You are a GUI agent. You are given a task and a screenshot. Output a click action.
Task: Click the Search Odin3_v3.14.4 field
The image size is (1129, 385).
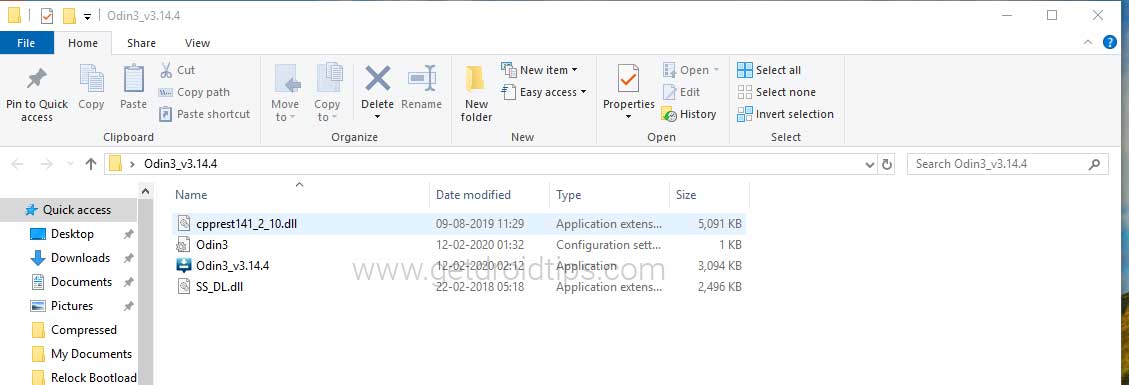(x=1007, y=164)
